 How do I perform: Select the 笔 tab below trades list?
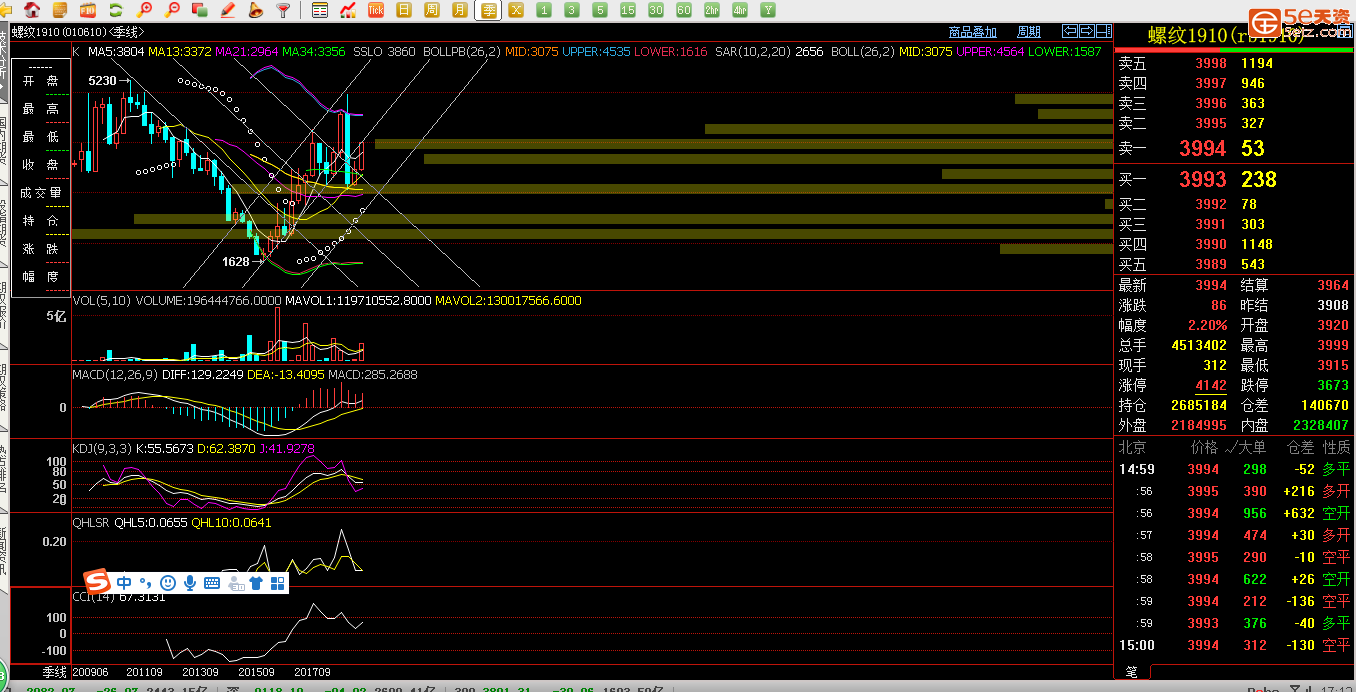point(1132,672)
